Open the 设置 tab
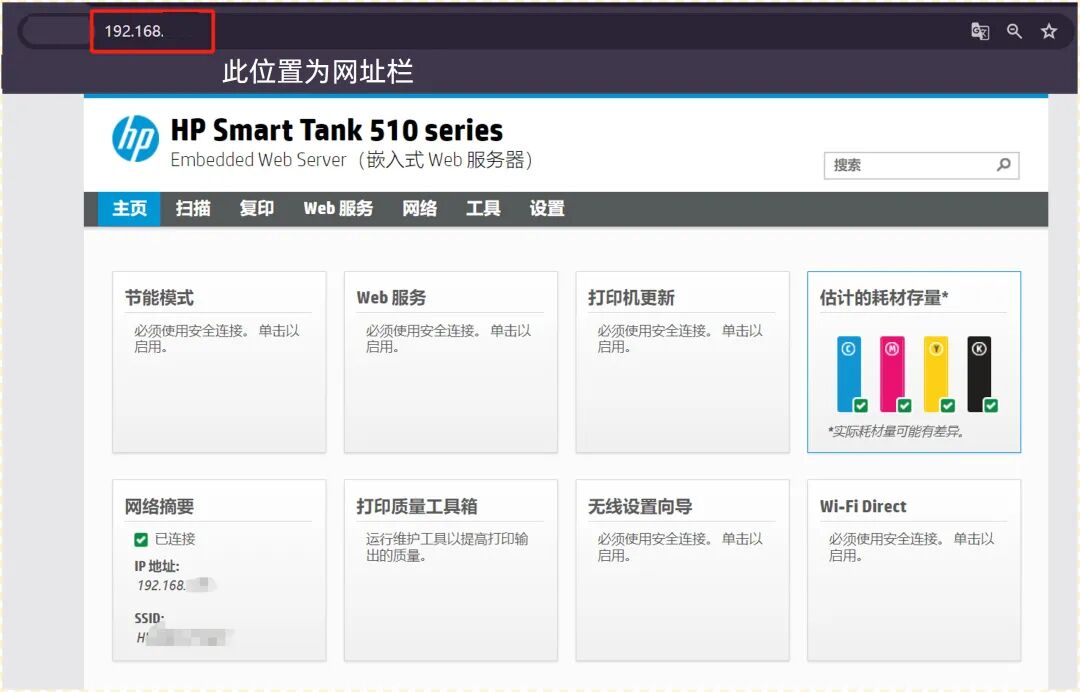Screen dimensions: 1080x692 click(547, 209)
